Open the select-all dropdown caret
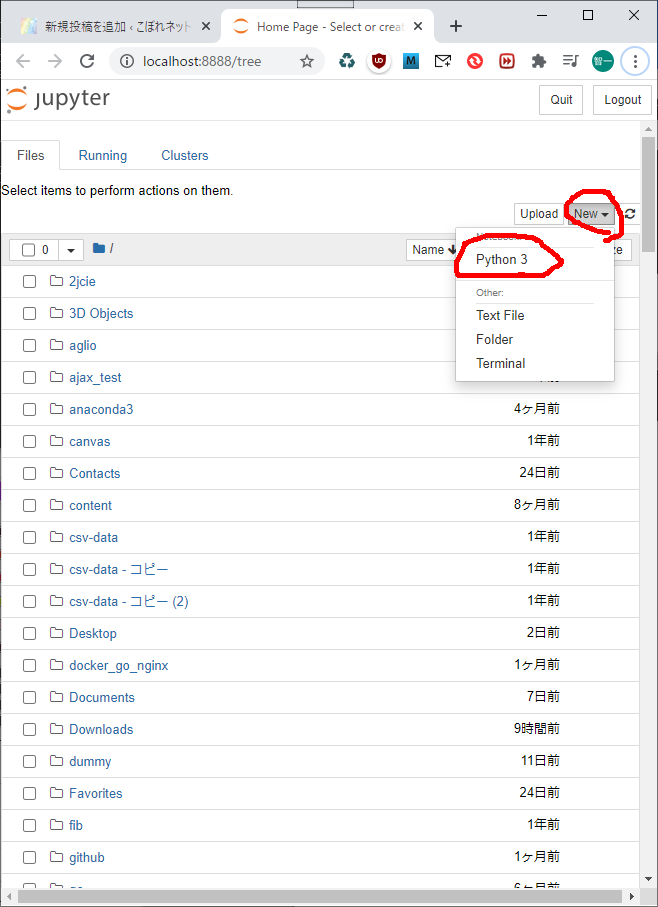 coord(71,250)
